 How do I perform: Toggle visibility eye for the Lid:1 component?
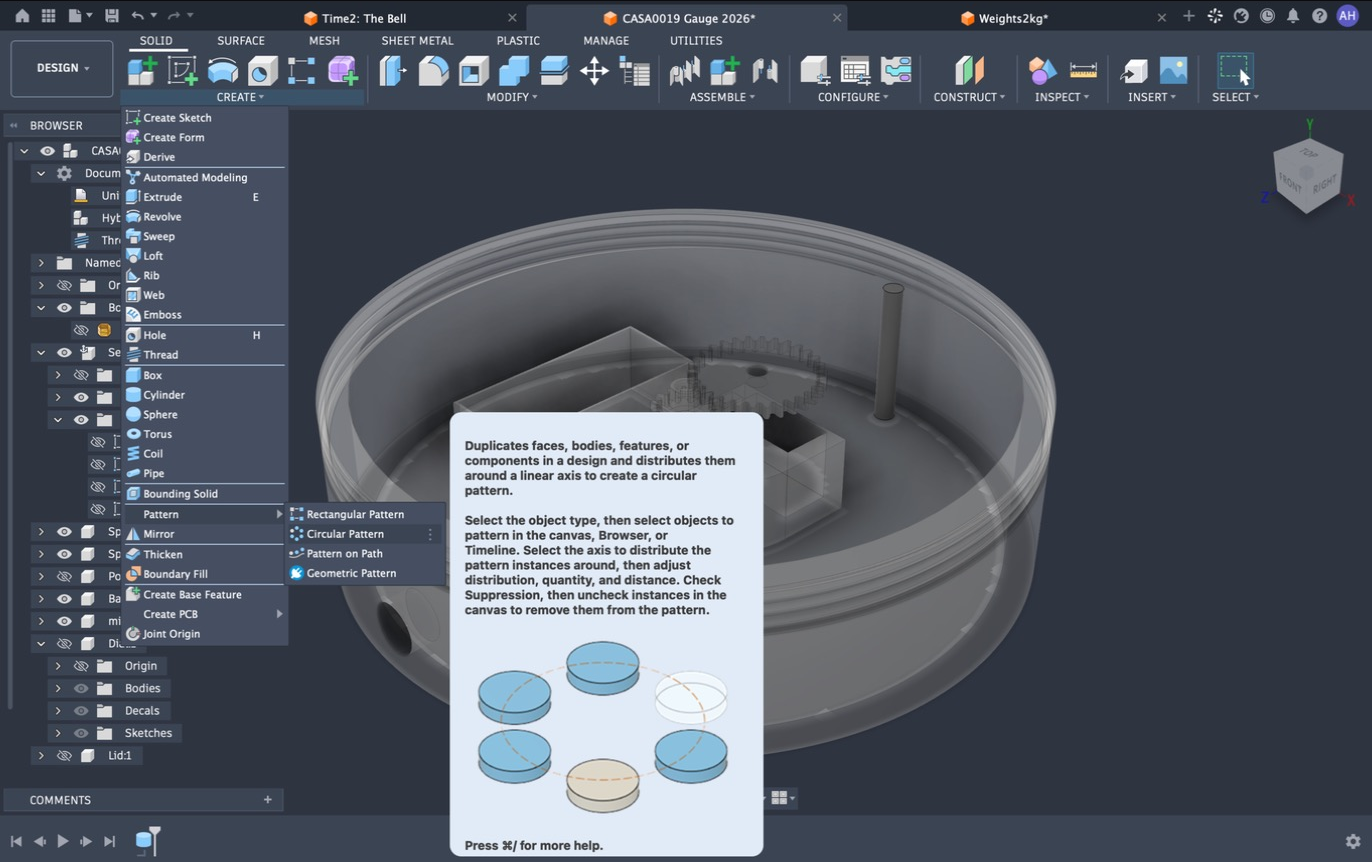(x=64, y=755)
